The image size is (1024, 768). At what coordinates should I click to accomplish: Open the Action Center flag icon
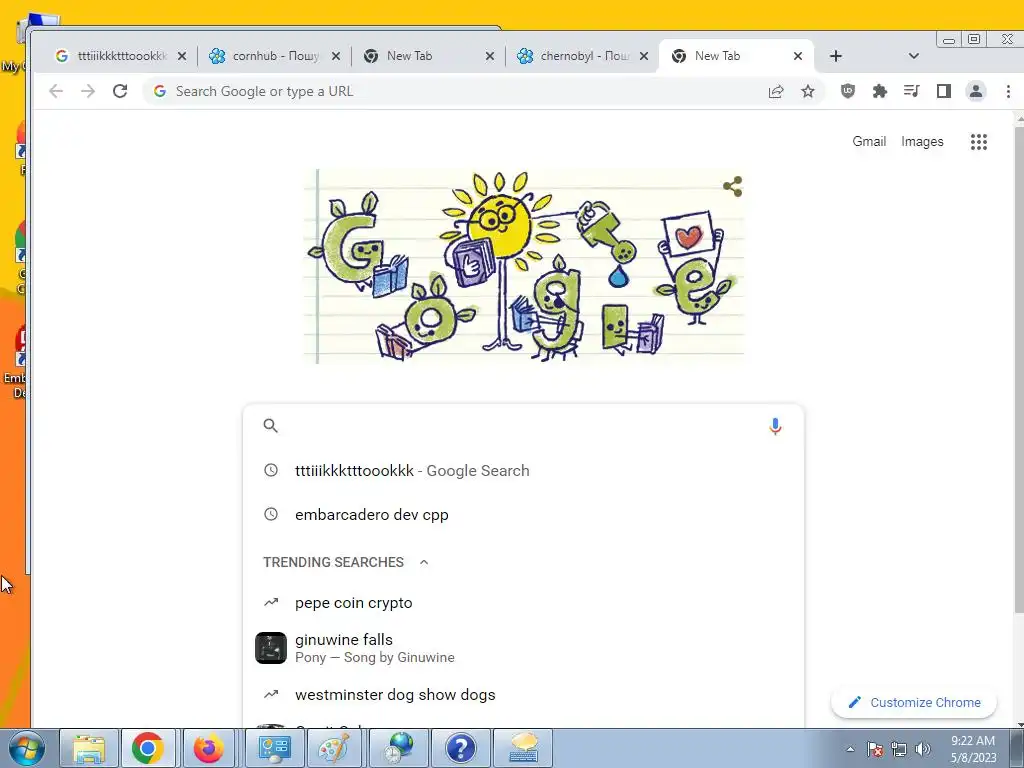875,749
